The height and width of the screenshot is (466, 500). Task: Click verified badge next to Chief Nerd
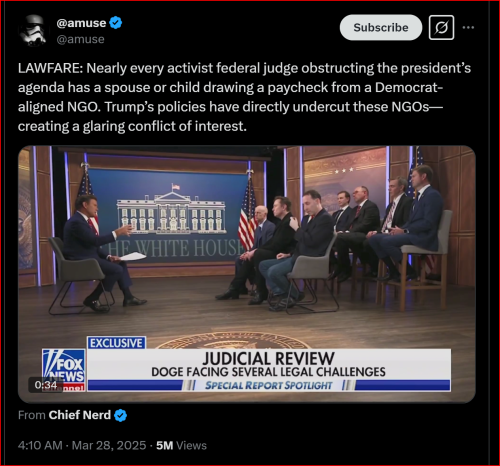tap(120, 415)
